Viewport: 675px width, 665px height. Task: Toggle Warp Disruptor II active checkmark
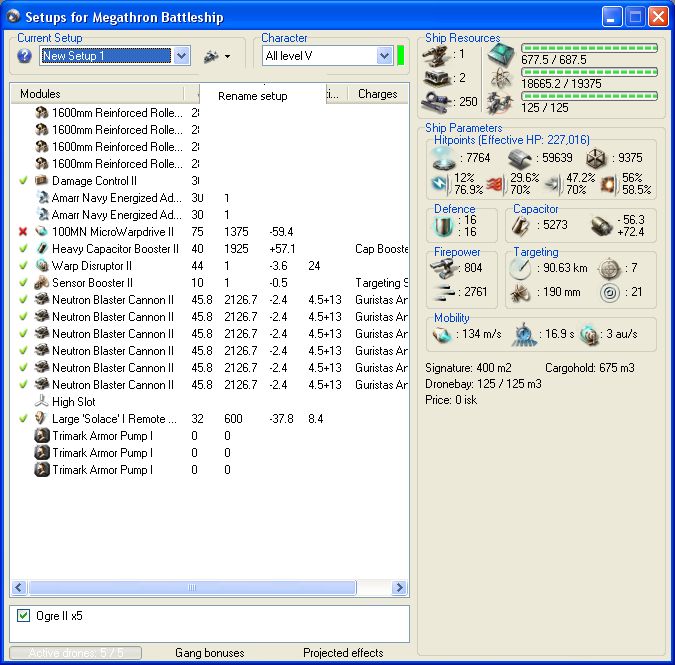pyautogui.click(x=23, y=266)
